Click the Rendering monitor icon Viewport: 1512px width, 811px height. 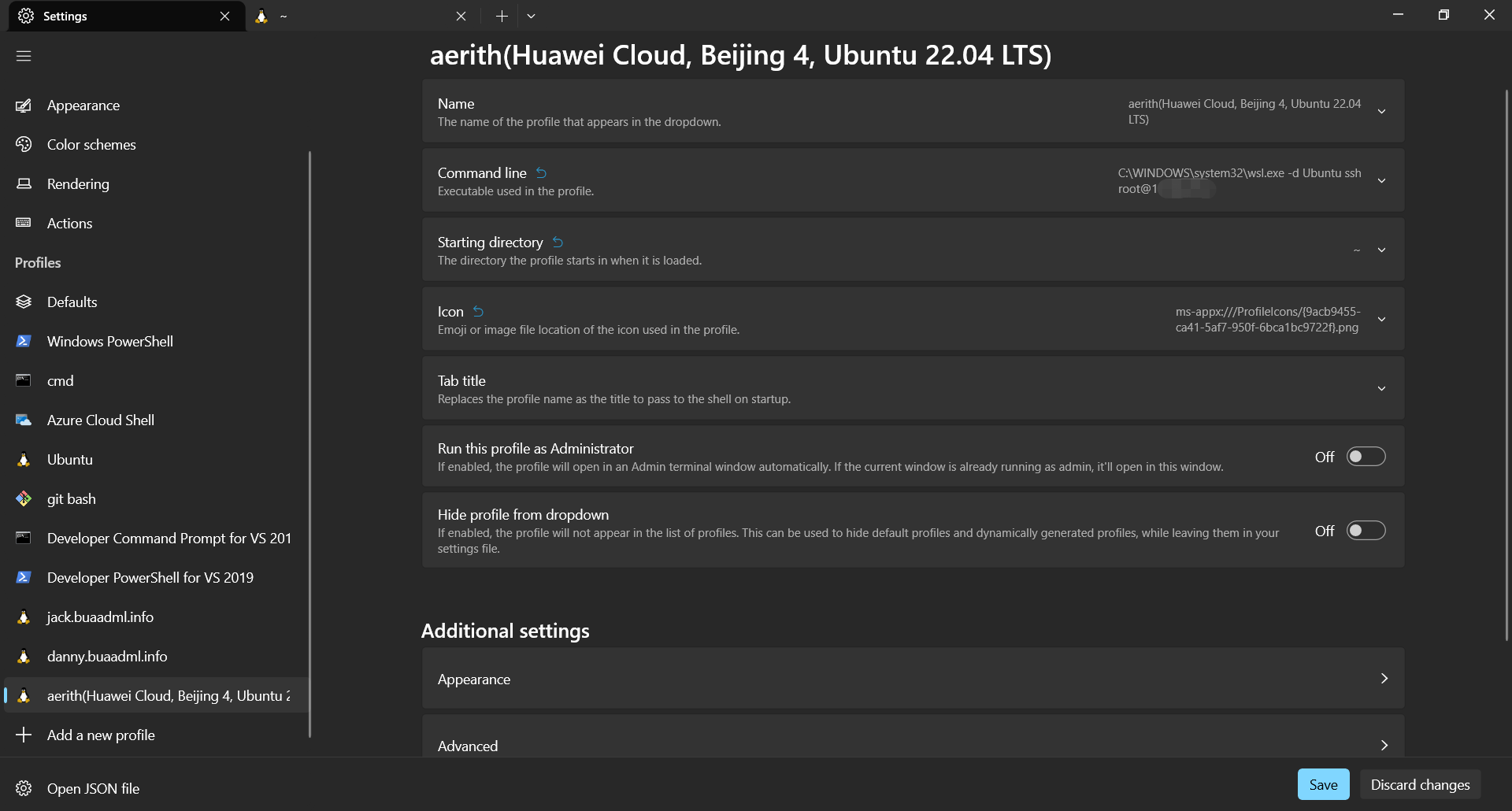click(x=24, y=184)
